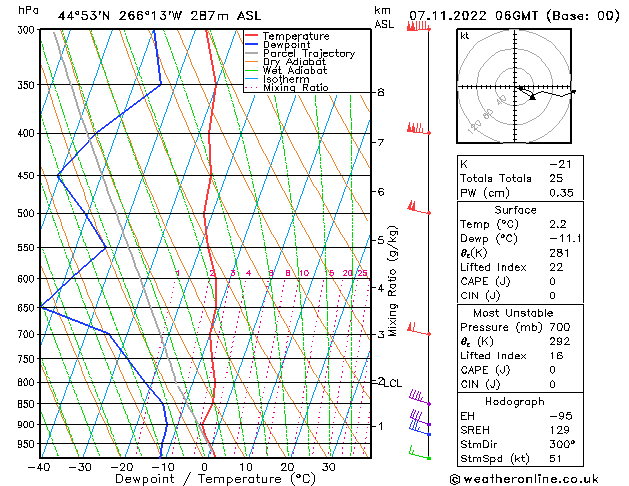Click the PW (cm) value 0.35
629x486 pixels.
[561, 193]
